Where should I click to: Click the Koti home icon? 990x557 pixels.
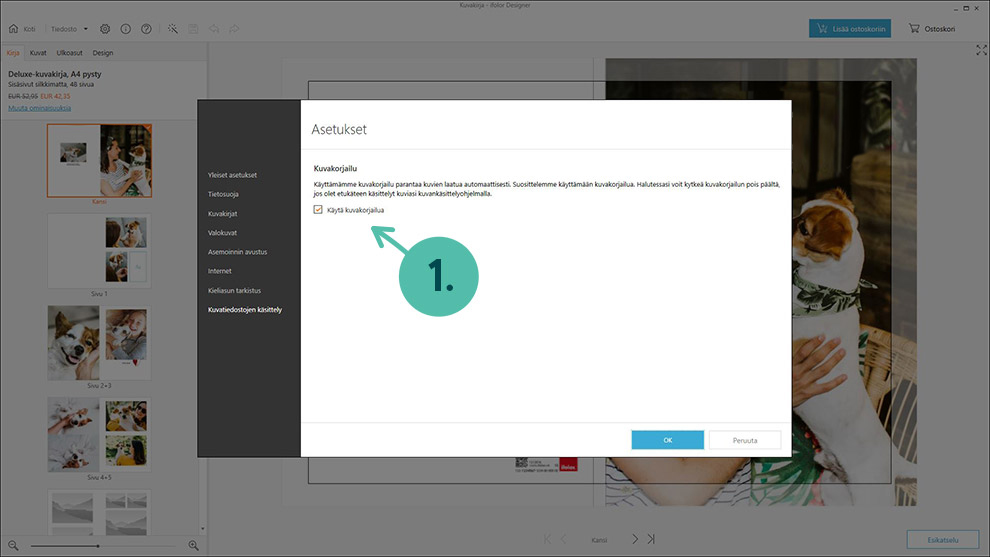13,28
